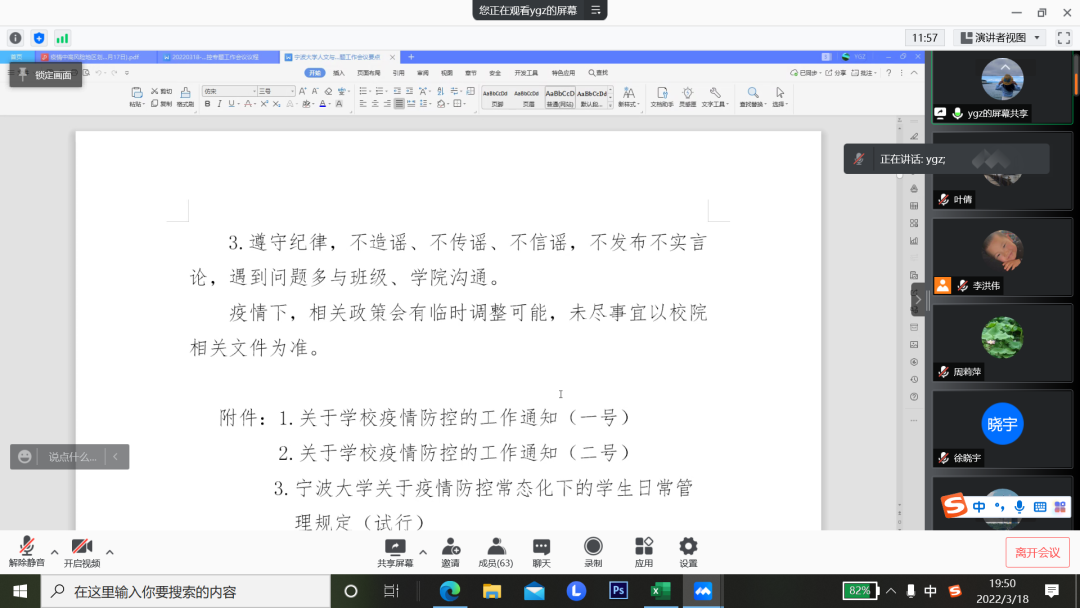Open the 聊天 chat panel

pyautogui.click(x=541, y=550)
